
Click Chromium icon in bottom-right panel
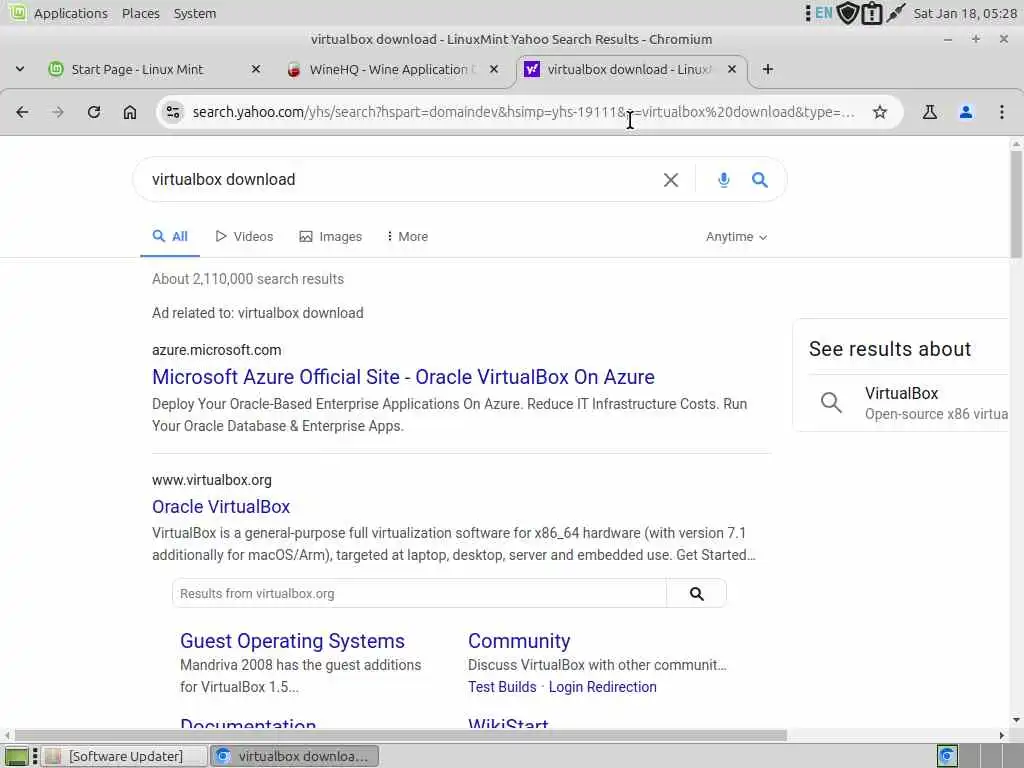click(947, 756)
